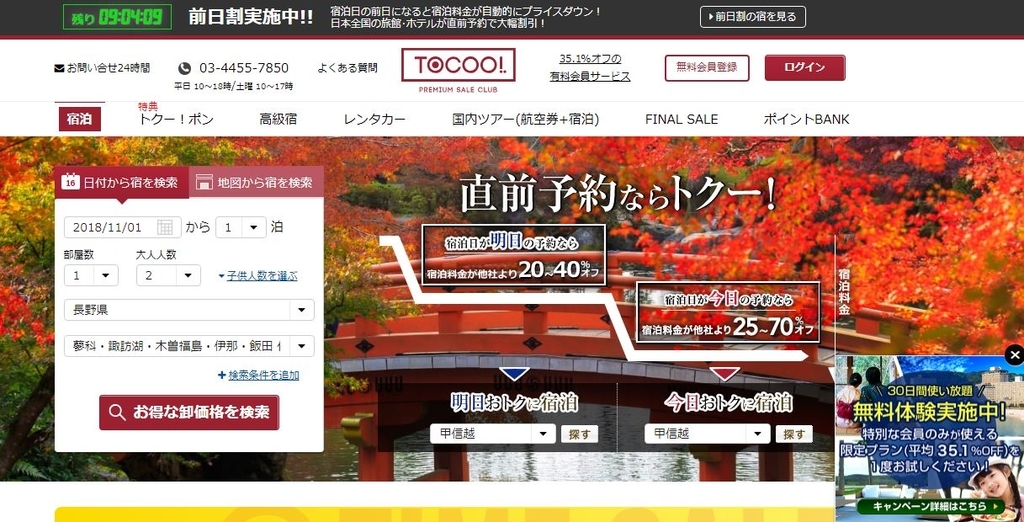
Task: Open the 部屋数 room count dropdown
Action: 91,275
